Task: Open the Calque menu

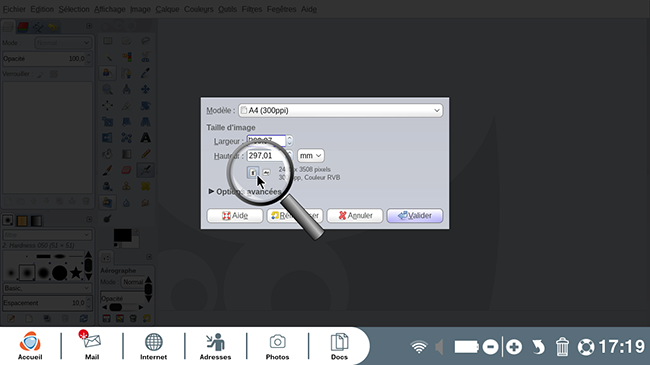Action: coord(167,9)
